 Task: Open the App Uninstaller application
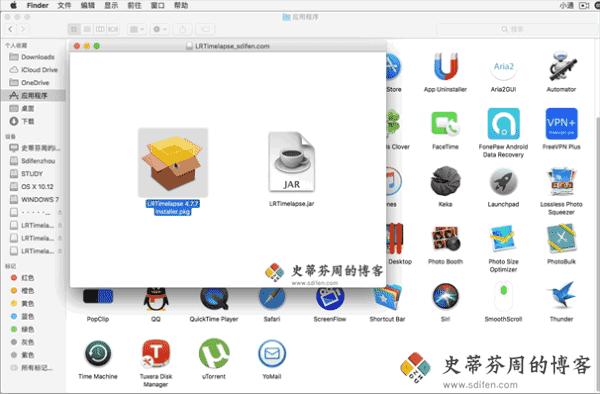[x=445, y=67]
